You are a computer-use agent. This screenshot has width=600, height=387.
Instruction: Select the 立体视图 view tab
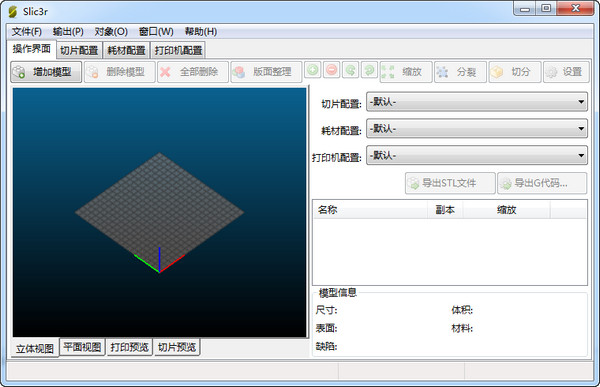tap(35, 348)
